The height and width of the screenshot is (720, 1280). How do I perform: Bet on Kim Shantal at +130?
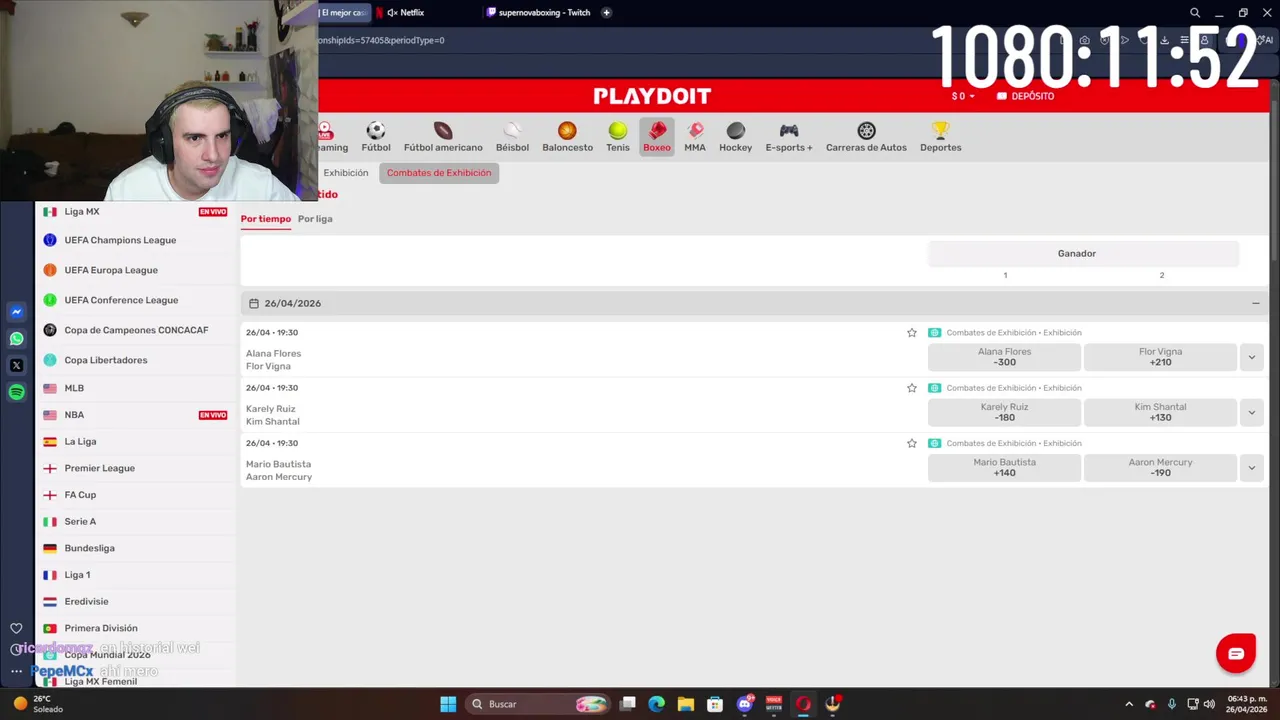[1160, 412]
